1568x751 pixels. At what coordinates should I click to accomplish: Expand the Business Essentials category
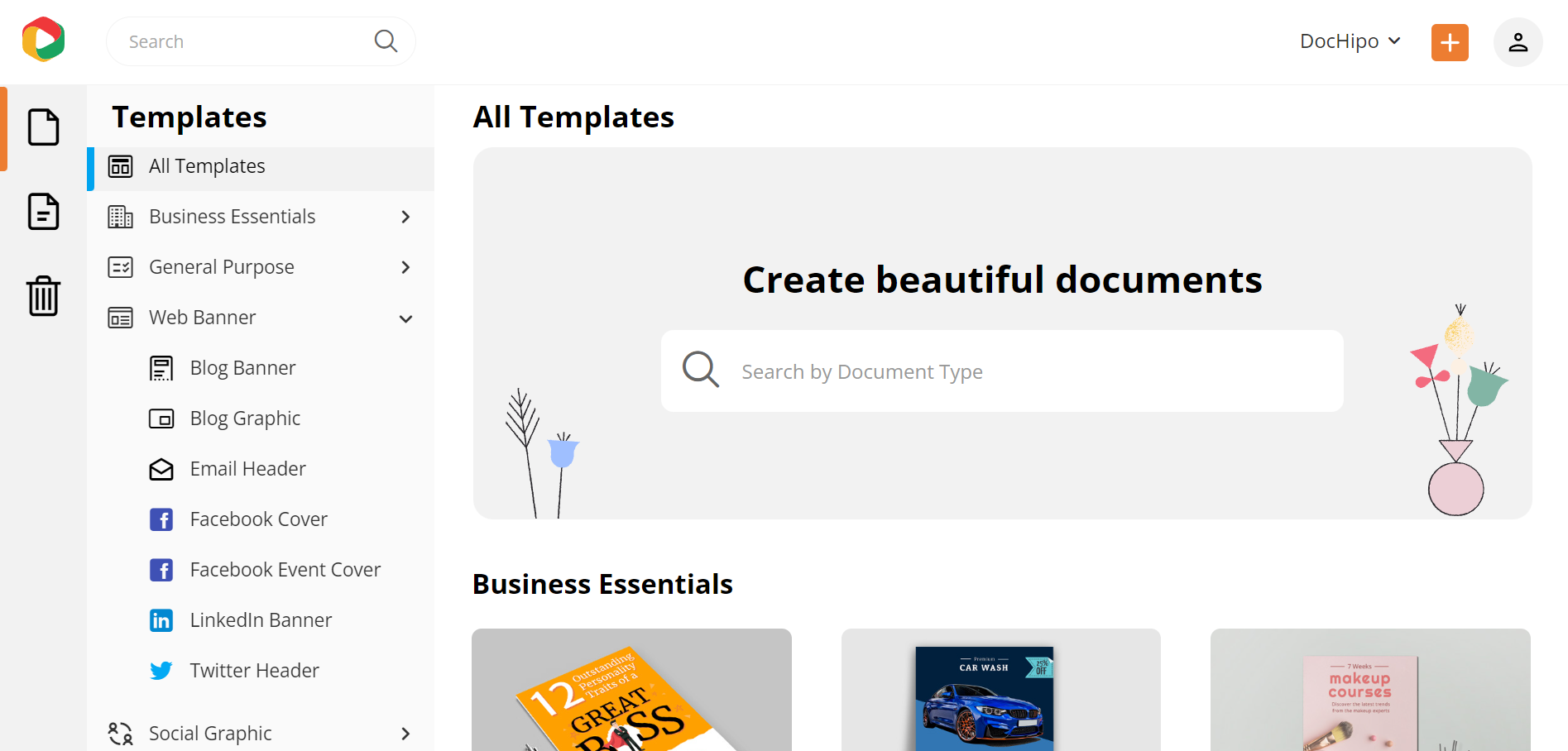tap(405, 216)
